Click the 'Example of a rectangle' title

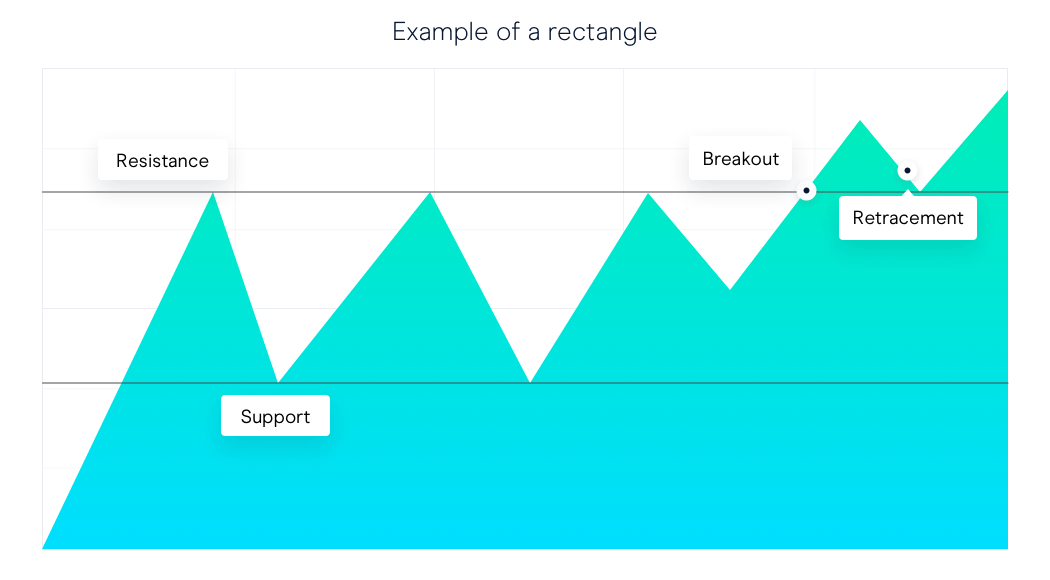(524, 31)
